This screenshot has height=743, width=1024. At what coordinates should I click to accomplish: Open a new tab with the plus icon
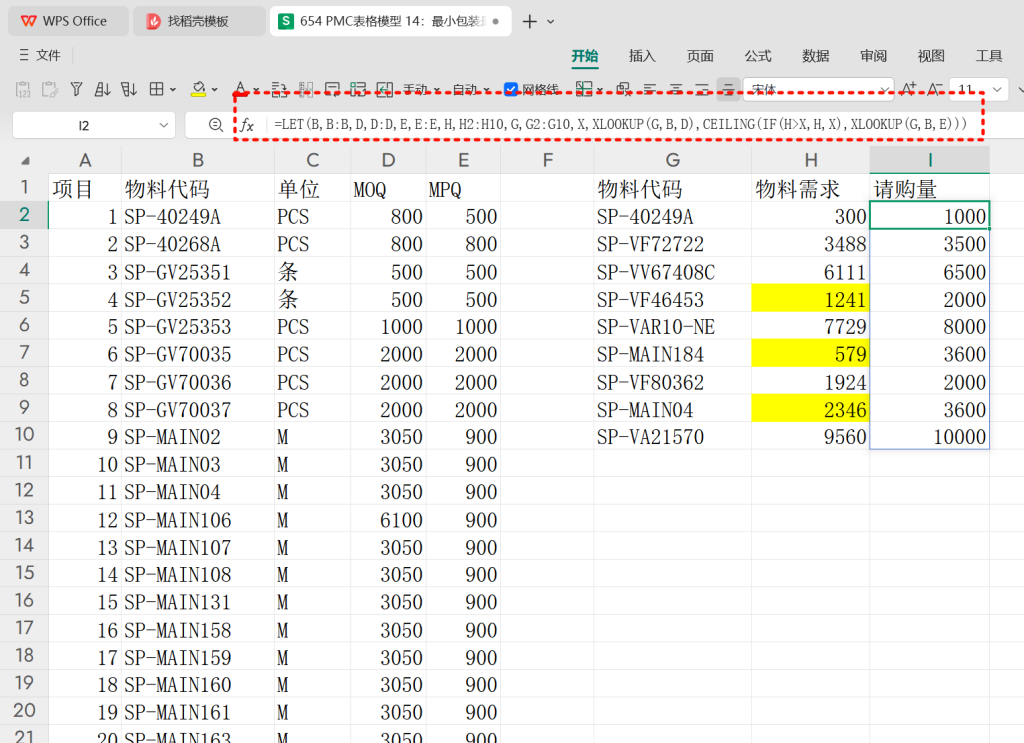[x=530, y=22]
